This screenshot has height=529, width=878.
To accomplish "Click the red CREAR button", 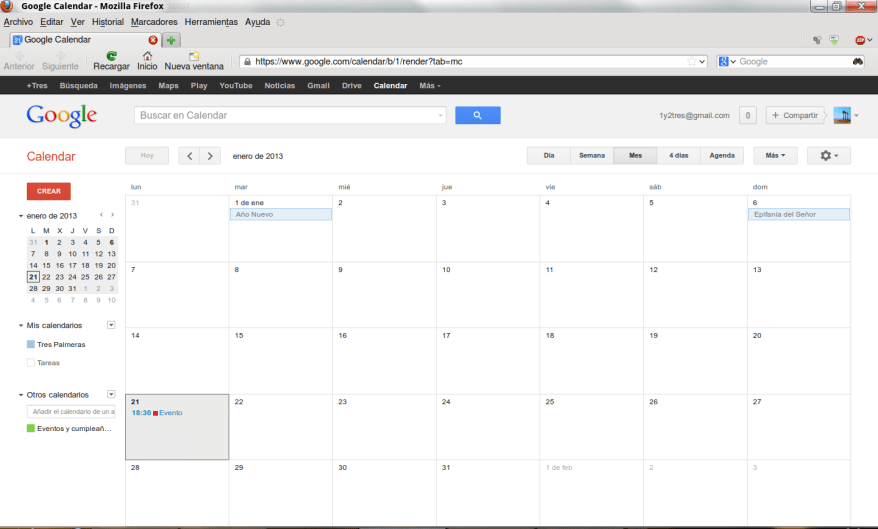I will point(49,191).
